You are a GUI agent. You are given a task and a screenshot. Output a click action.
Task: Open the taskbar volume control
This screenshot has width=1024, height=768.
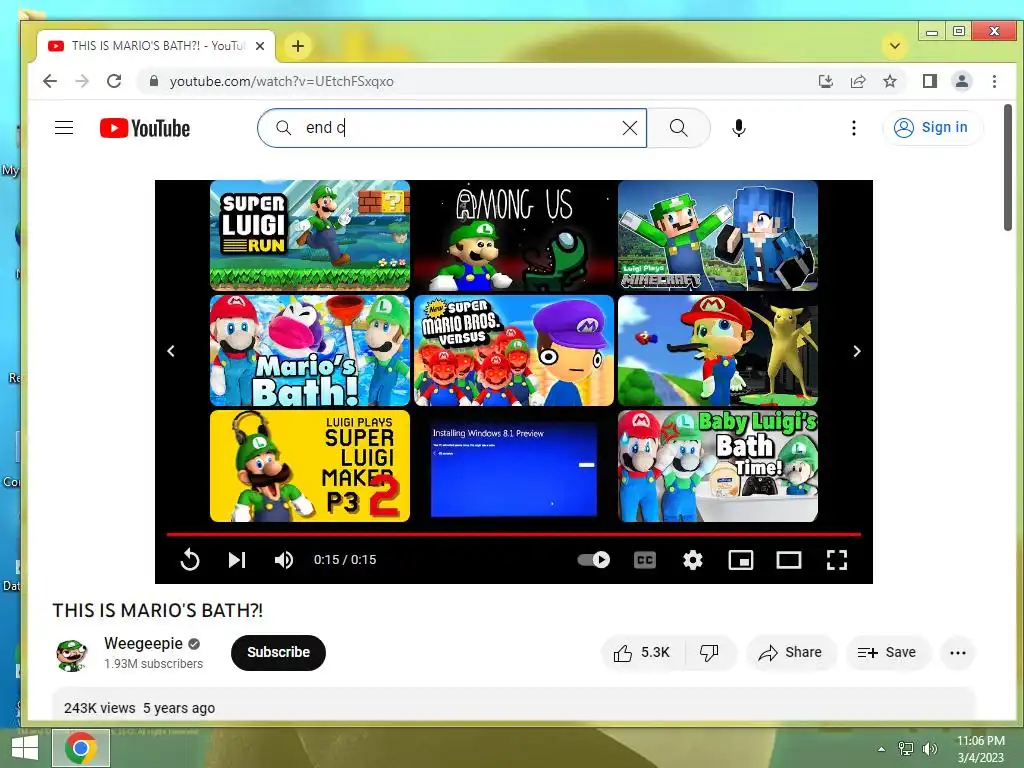[929, 749]
